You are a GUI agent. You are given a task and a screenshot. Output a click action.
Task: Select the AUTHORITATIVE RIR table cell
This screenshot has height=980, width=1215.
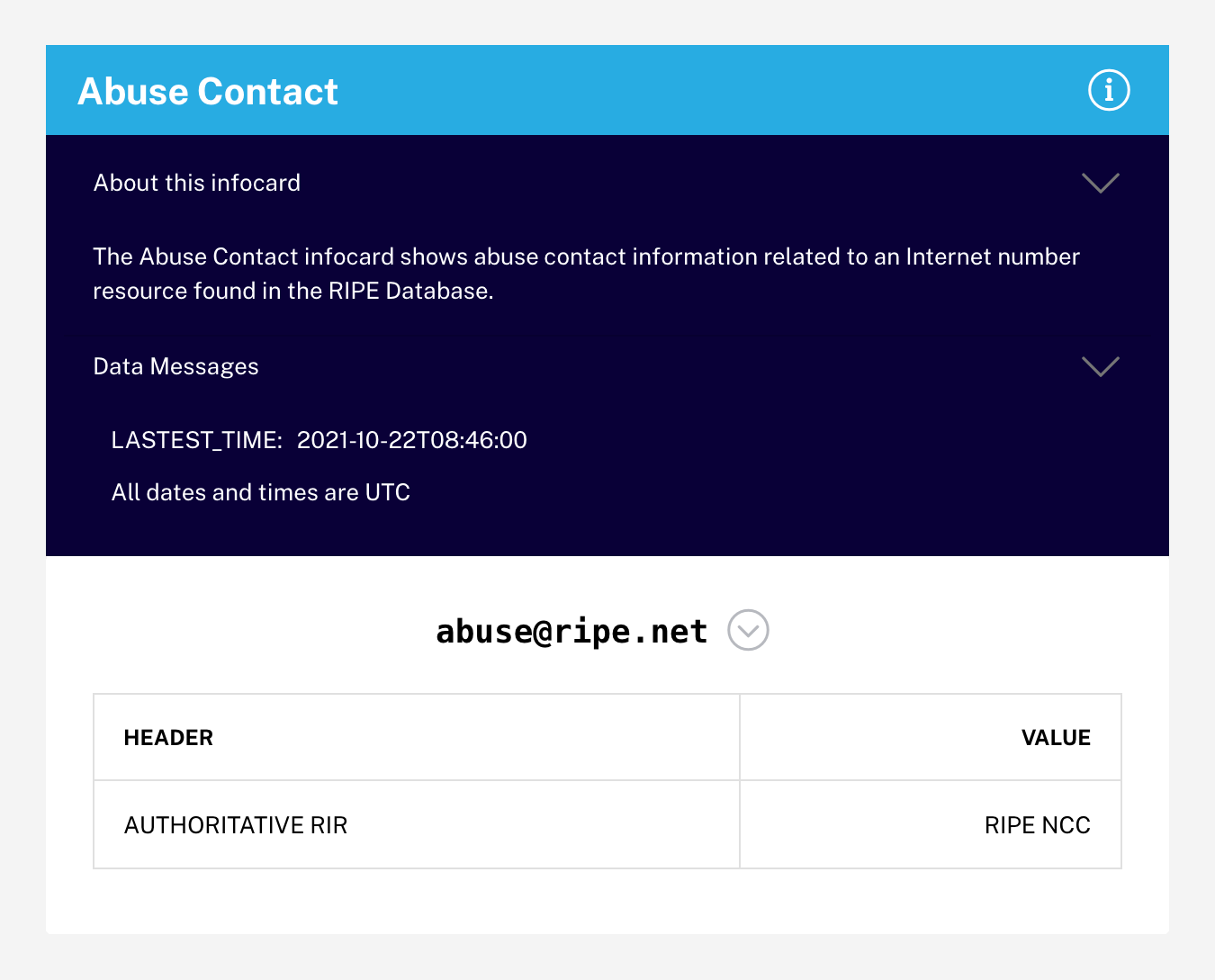(236, 825)
